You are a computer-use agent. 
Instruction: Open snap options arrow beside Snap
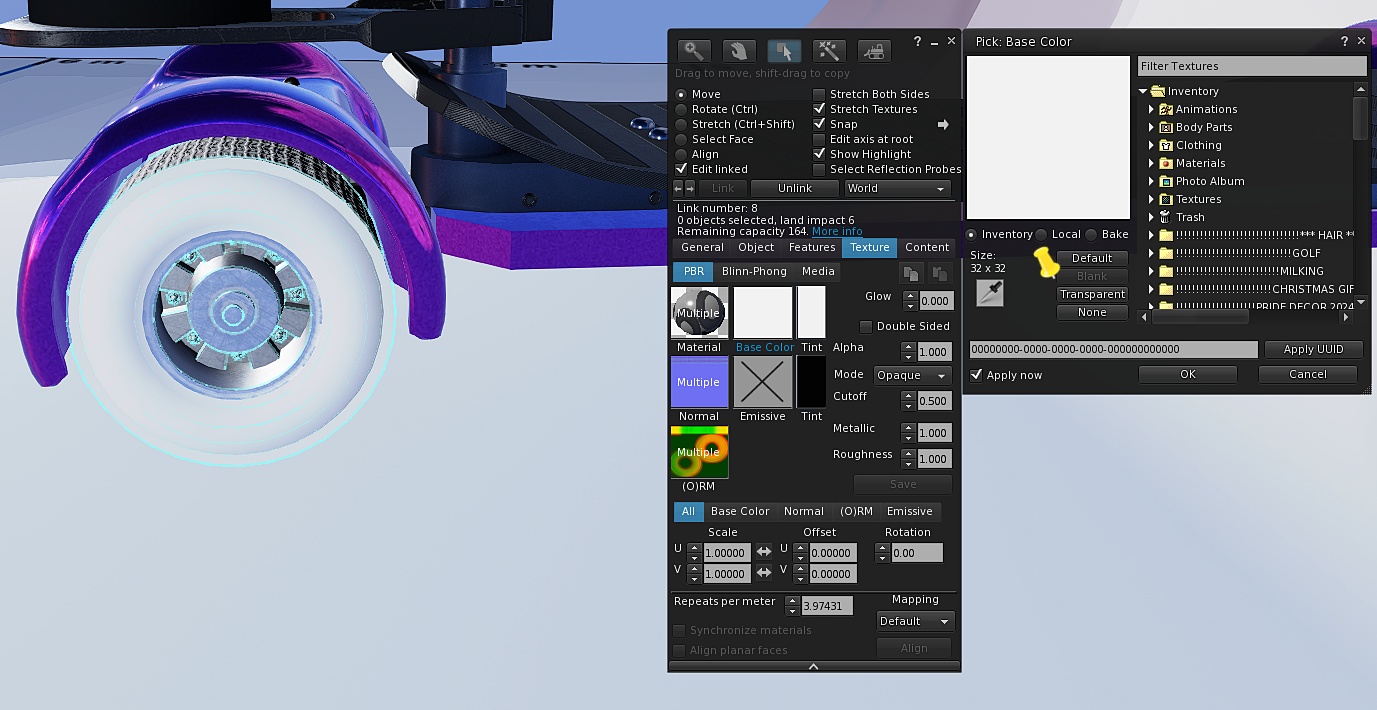point(942,125)
